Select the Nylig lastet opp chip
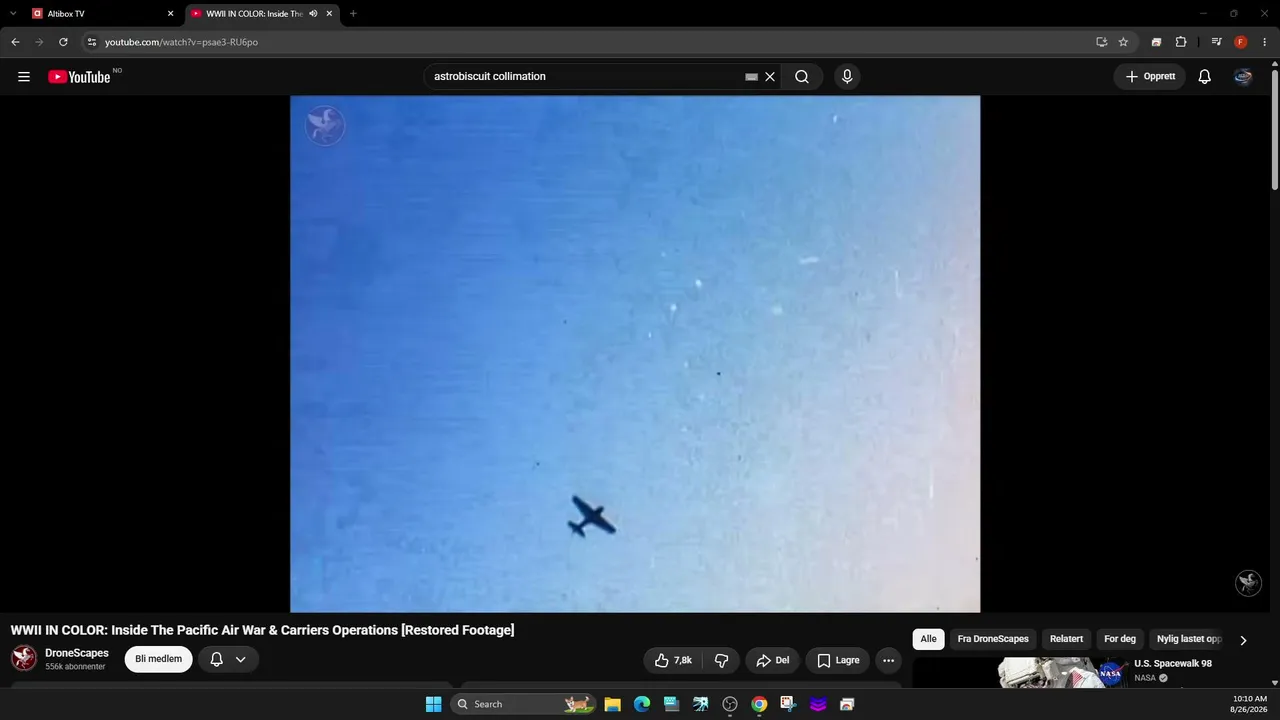Viewport: 1280px width, 720px height. coord(1188,639)
